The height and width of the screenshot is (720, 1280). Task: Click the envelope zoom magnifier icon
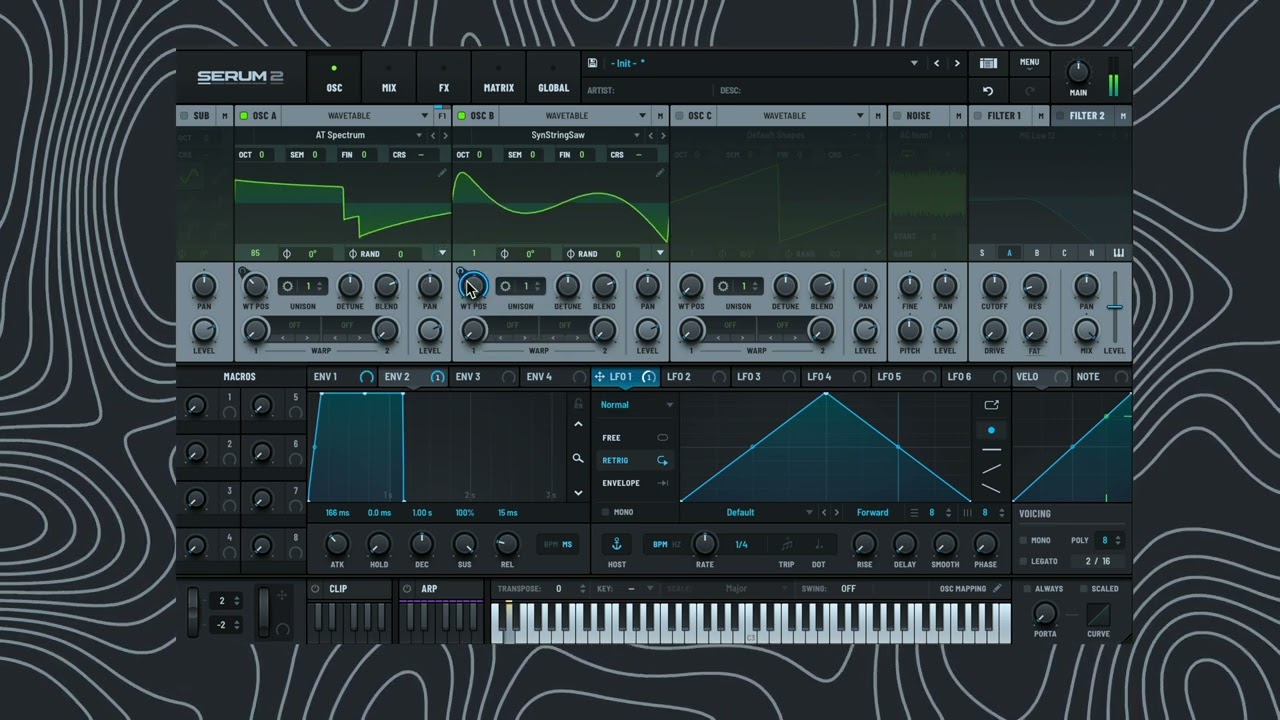pos(578,458)
